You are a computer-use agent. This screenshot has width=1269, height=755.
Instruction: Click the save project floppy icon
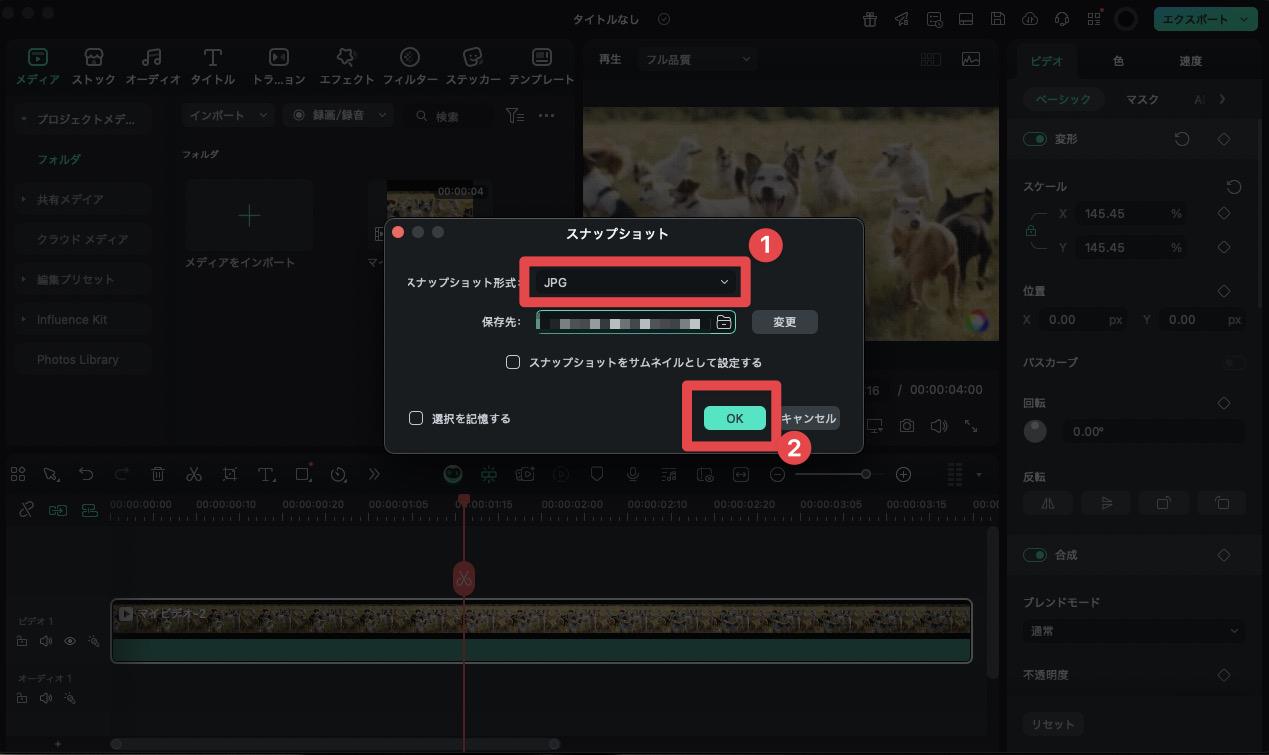(x=997, y=19)
